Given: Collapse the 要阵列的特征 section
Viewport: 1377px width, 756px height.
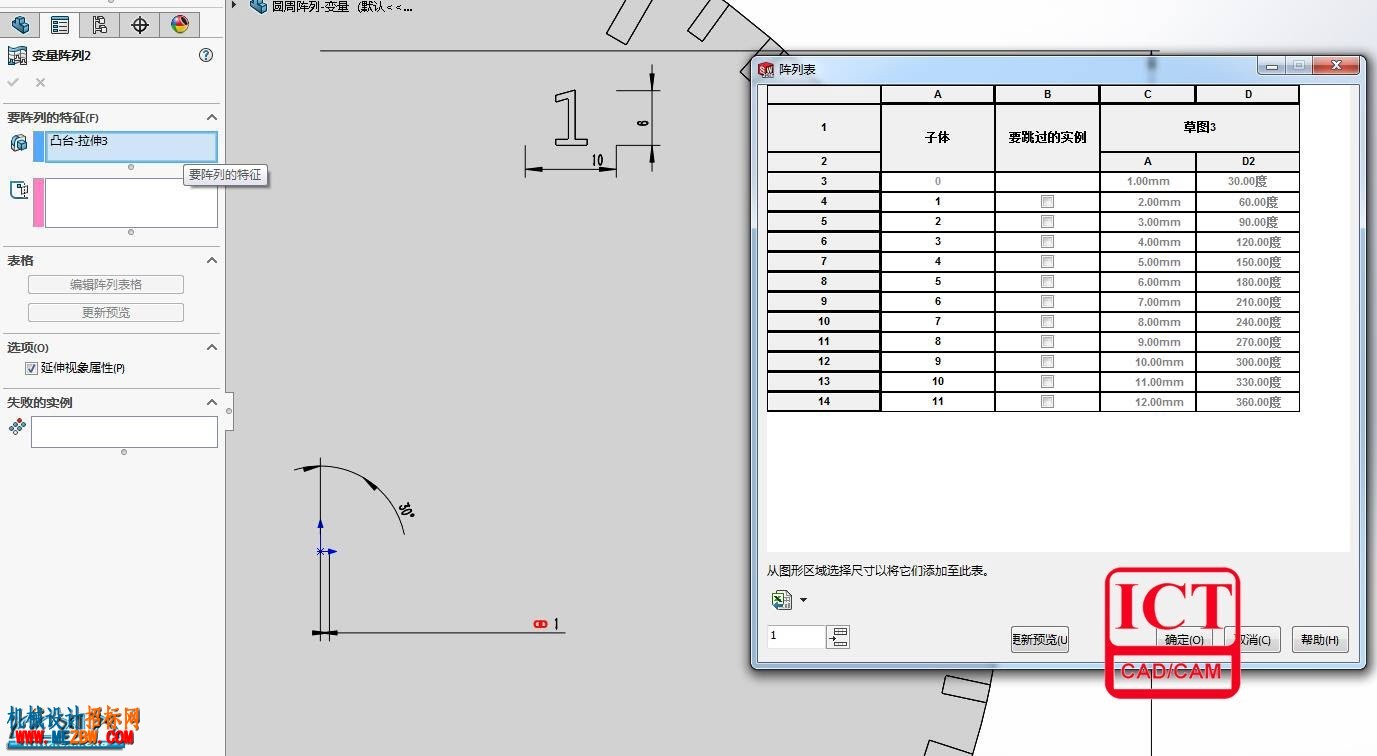Looking at the screenshot, I should pos(211,117).
